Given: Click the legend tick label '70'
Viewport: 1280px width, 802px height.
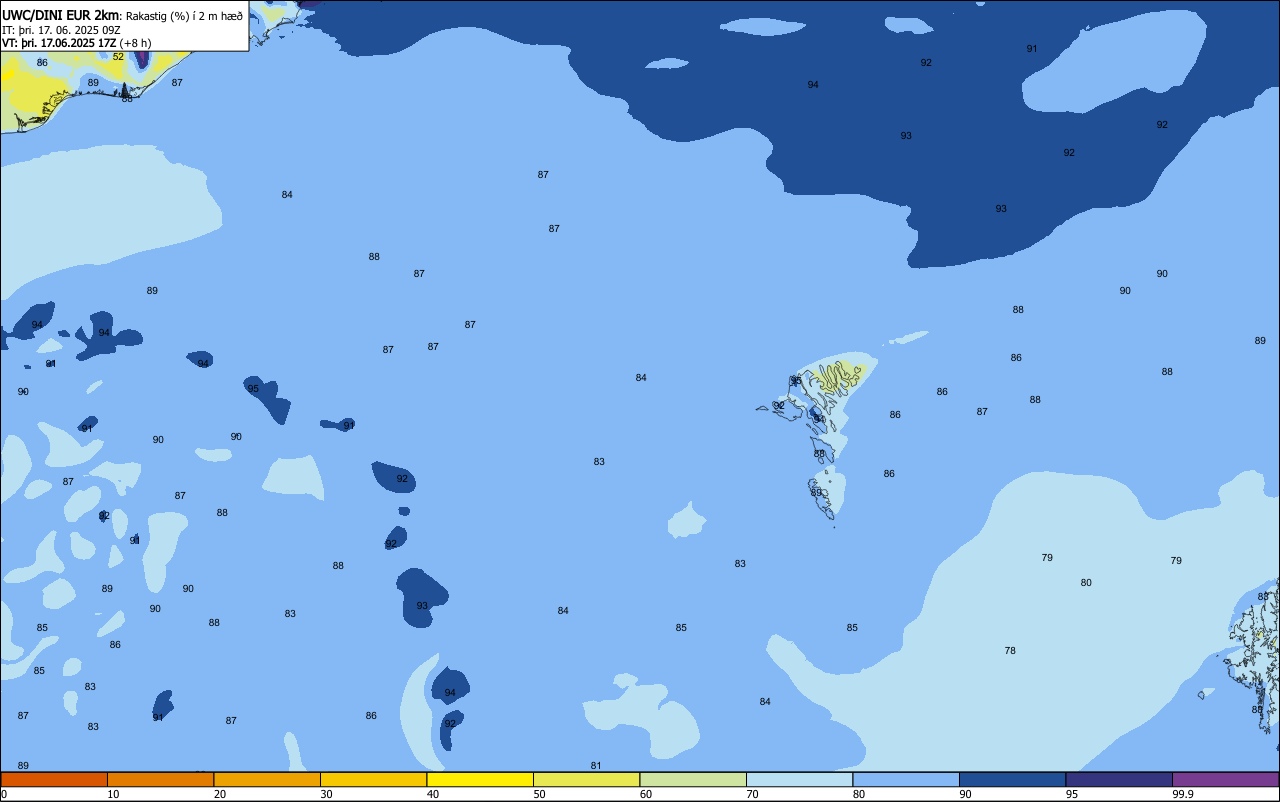Looking at the screenshot, I should click(752, 794).
